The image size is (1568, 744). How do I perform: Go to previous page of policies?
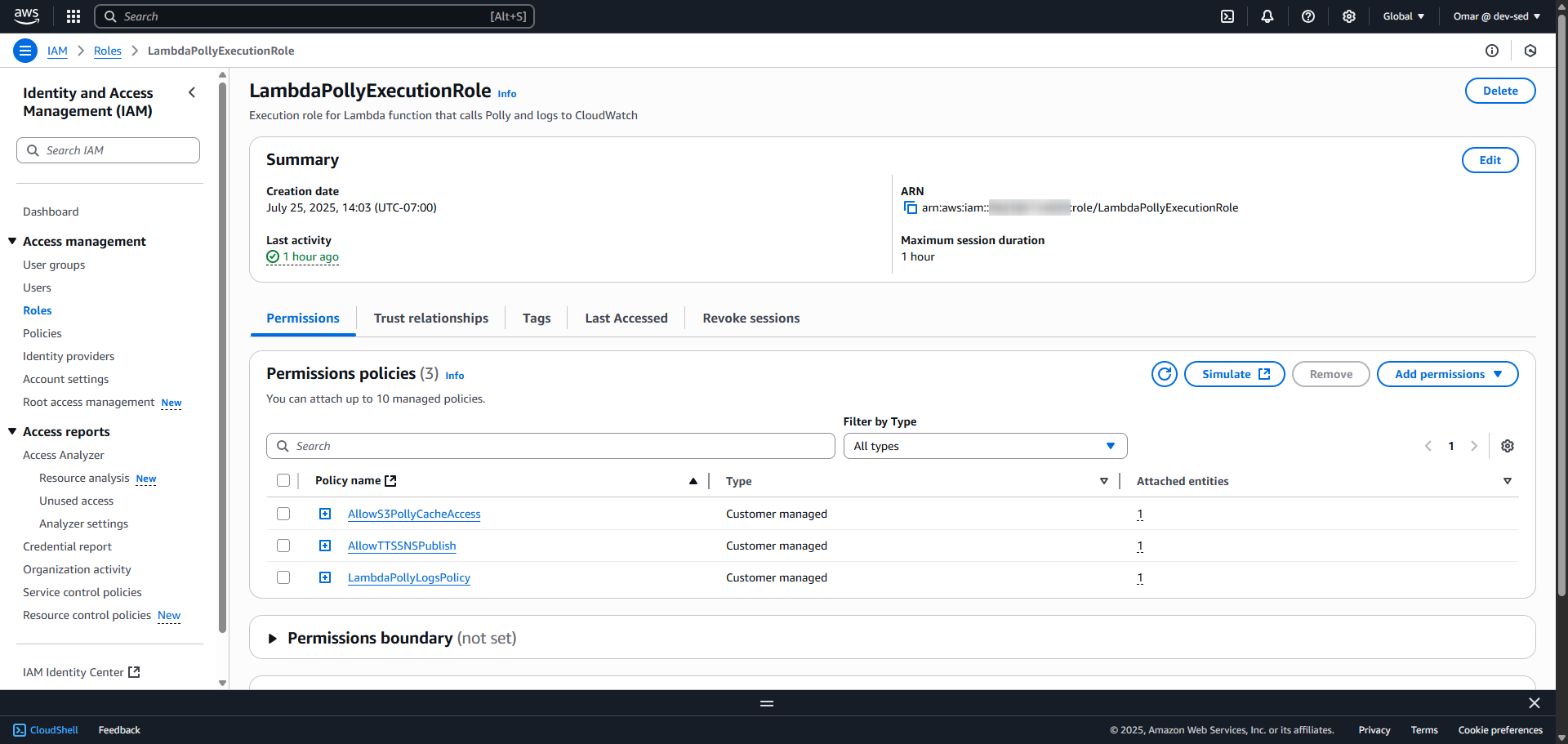(x=1428, y=446)
